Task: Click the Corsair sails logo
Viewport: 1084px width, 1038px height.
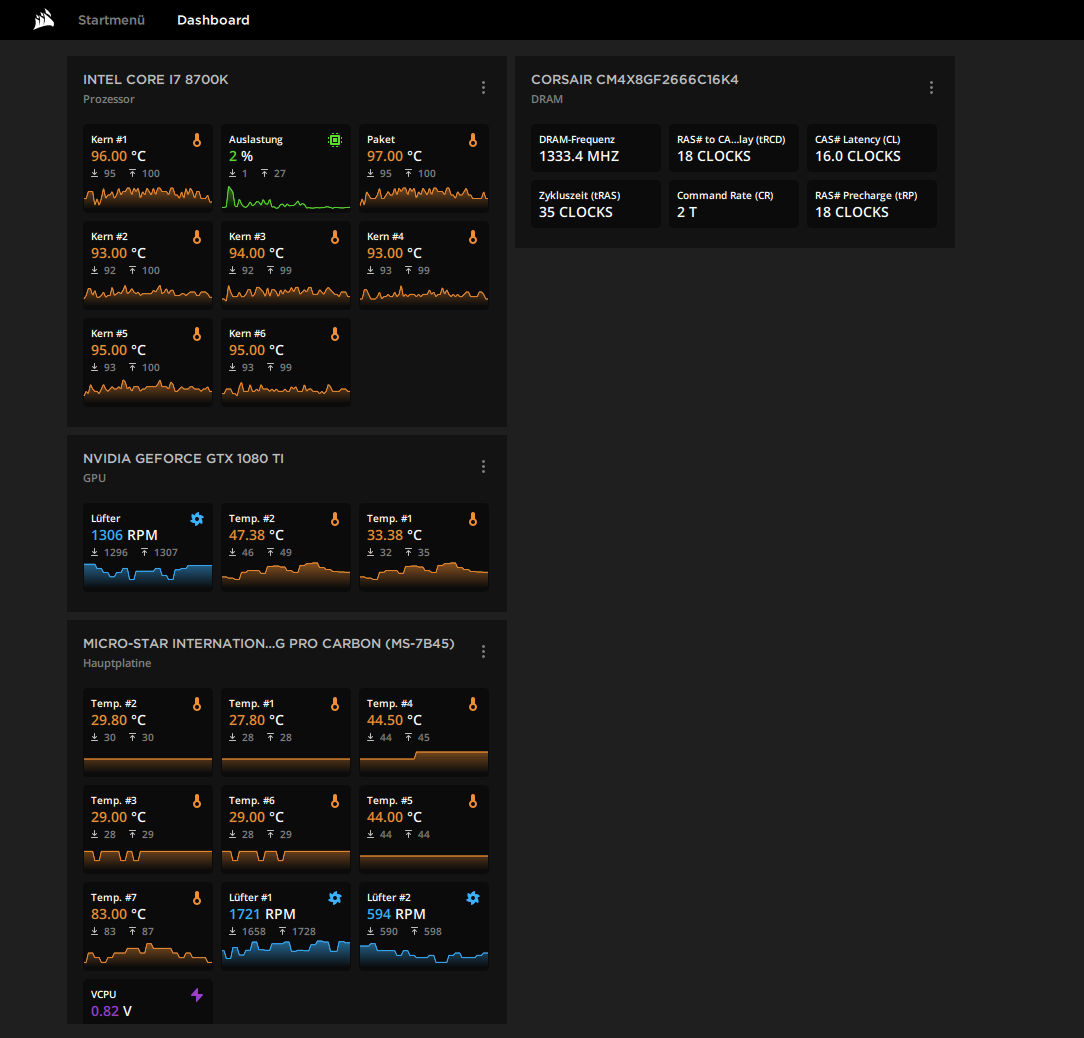Action: (44, 19)
